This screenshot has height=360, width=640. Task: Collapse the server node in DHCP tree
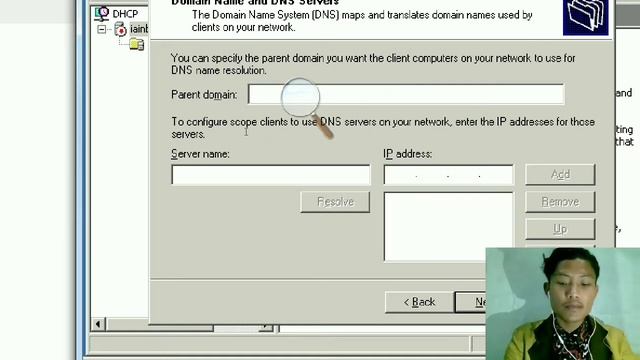click(x=101, y=29)
